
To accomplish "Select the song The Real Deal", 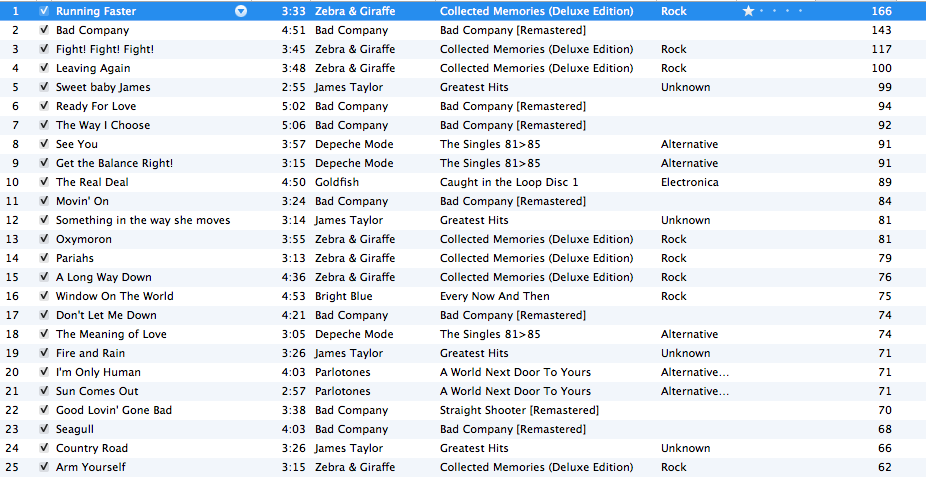I will (x=92, y=182).
